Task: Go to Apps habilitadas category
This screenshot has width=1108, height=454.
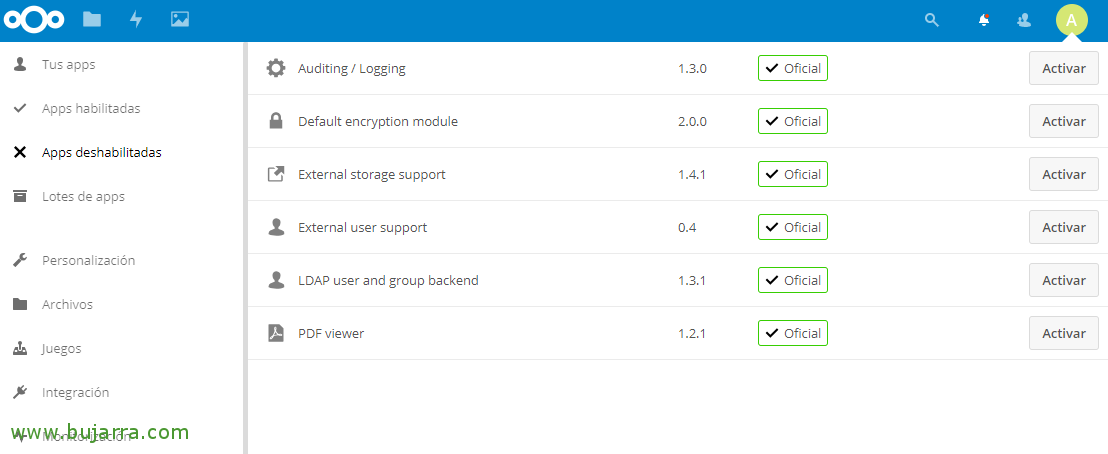Action: tap(90, 108)
